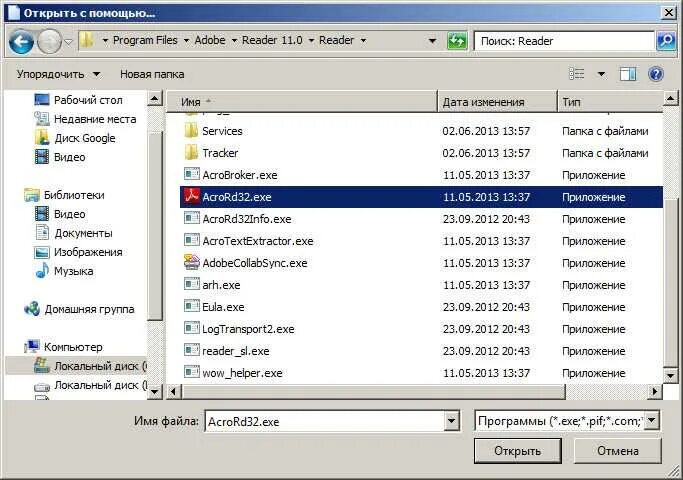Click the change view icon
This screenshot has width=683, height=480.
pyautogui.click(x=576, y=74)
